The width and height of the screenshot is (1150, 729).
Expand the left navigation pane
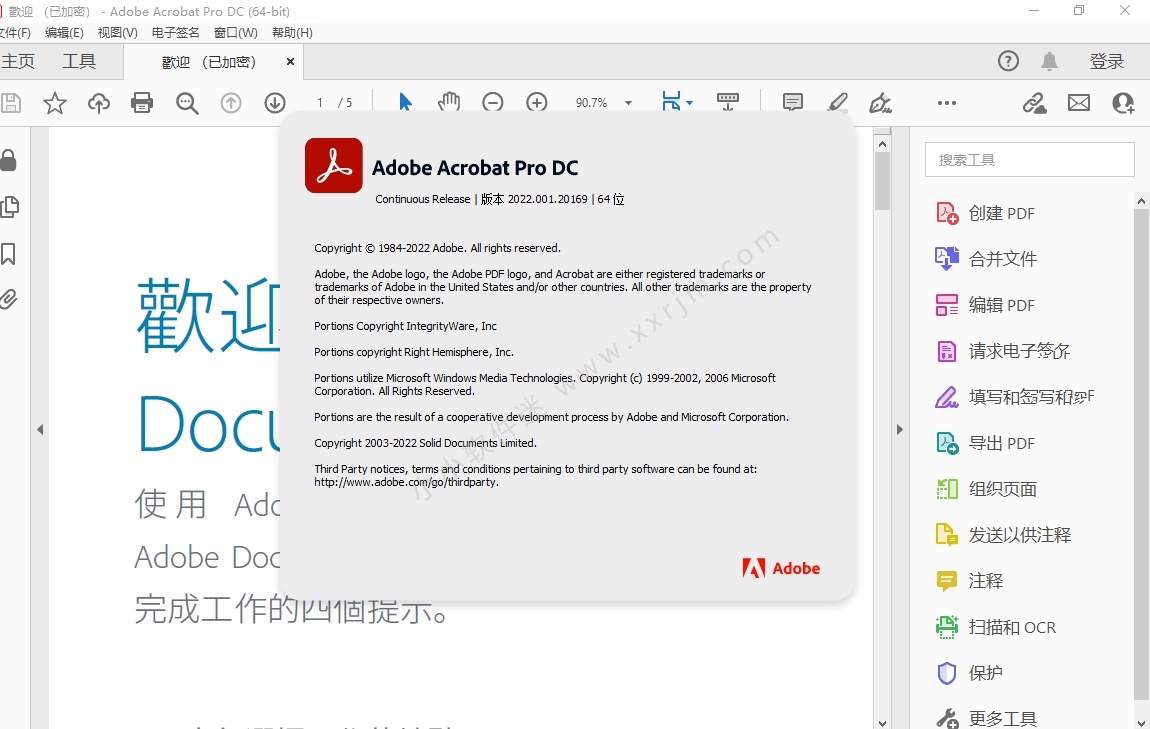[40, 429]
